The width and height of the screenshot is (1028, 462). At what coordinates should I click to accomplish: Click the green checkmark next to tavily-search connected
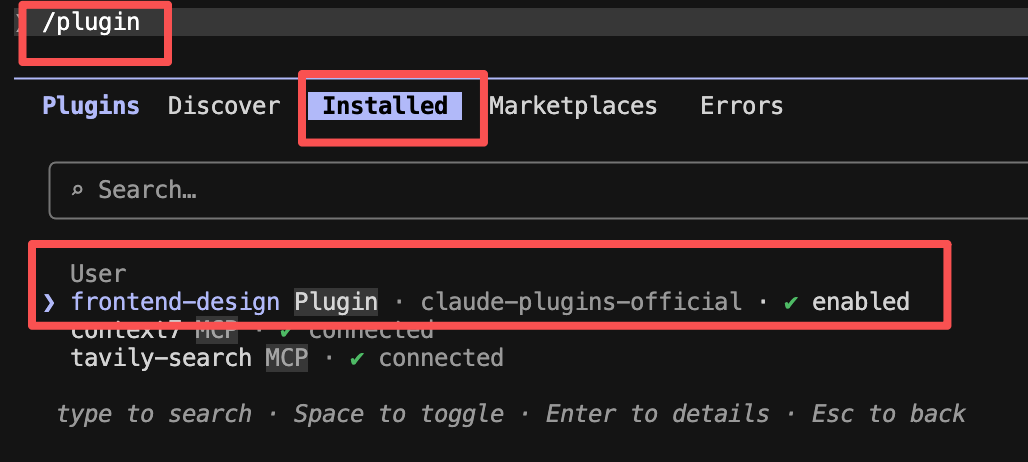point(357,358)
